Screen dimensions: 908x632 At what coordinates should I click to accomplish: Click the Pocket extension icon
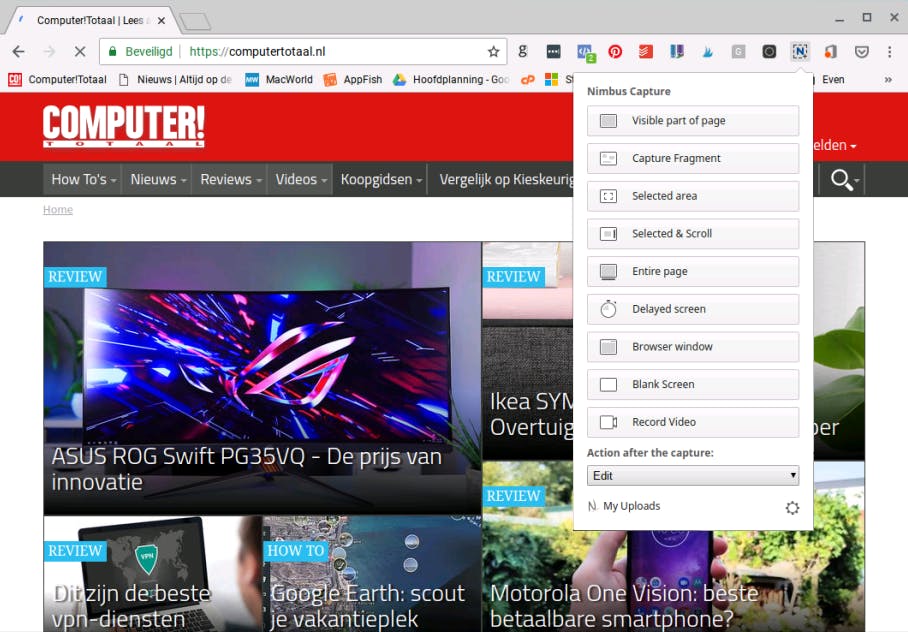[862, 52]
